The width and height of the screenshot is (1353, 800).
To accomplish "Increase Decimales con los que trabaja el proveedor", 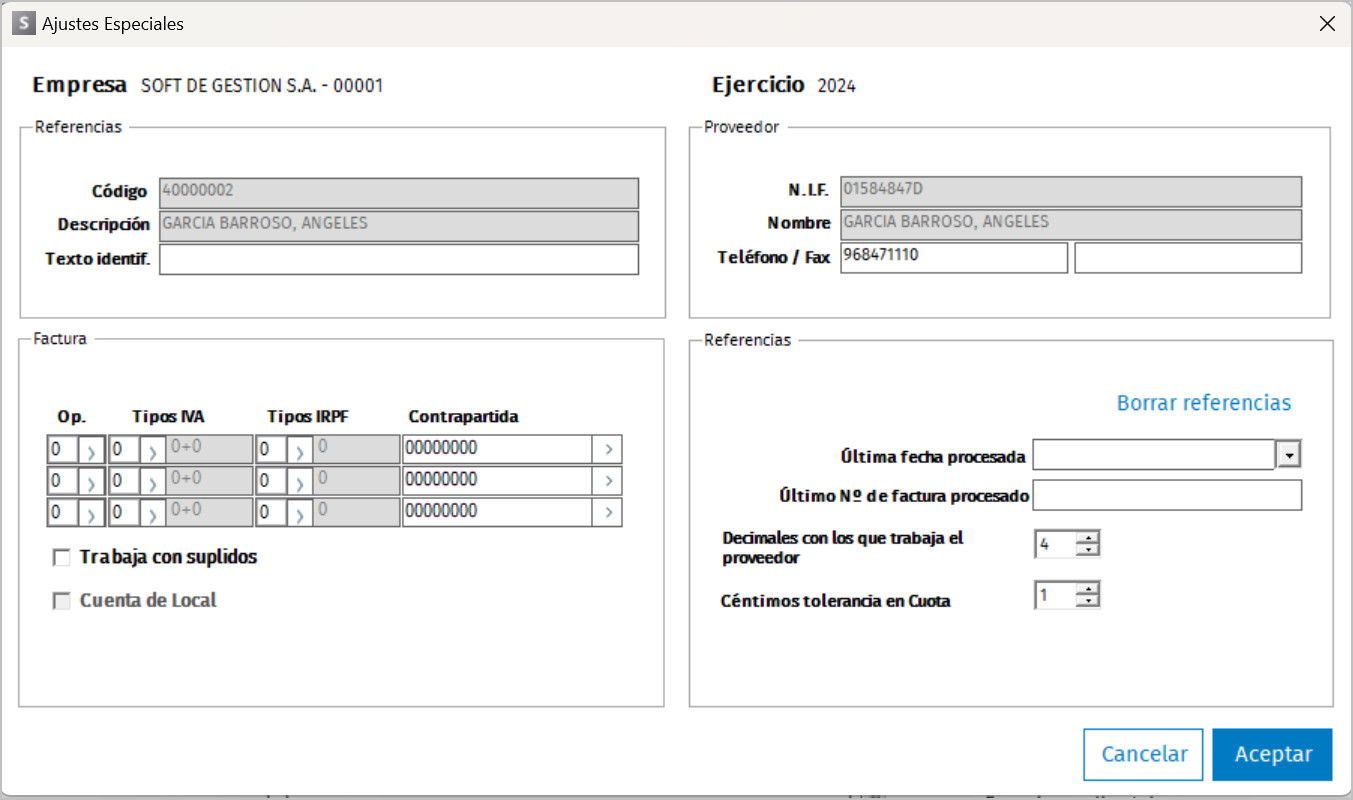I will pos(1088,538).
